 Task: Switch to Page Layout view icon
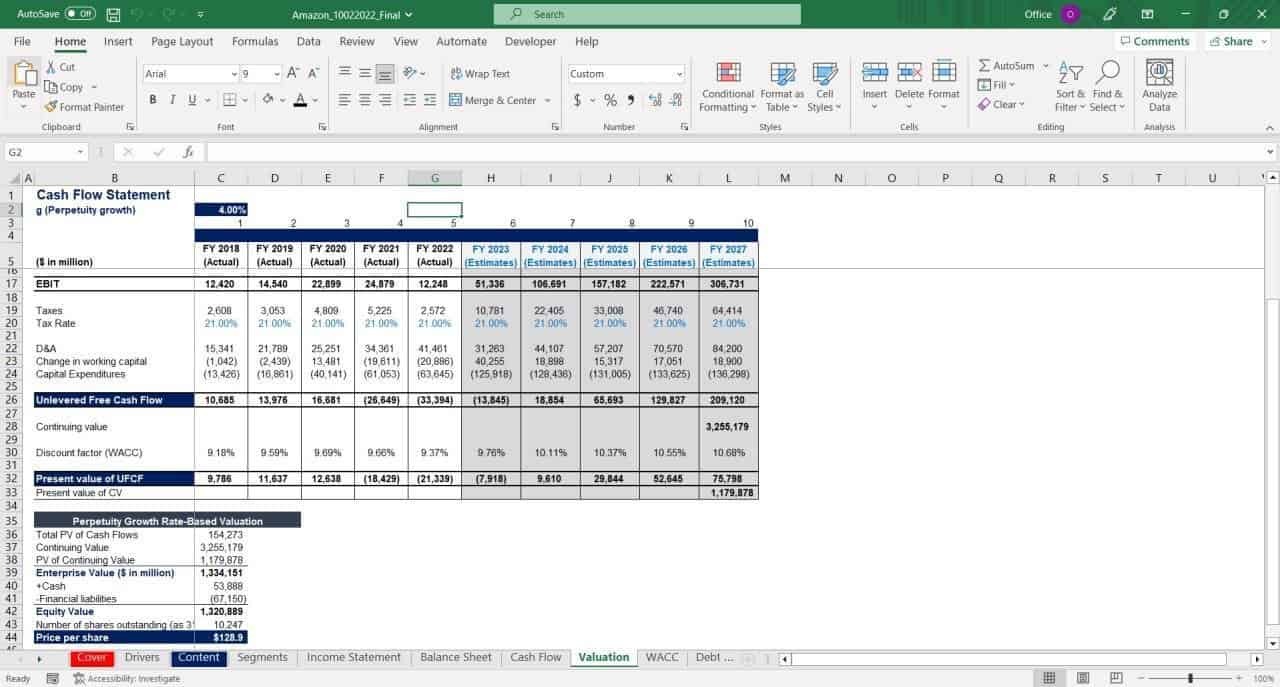(x=1083, y=678)
